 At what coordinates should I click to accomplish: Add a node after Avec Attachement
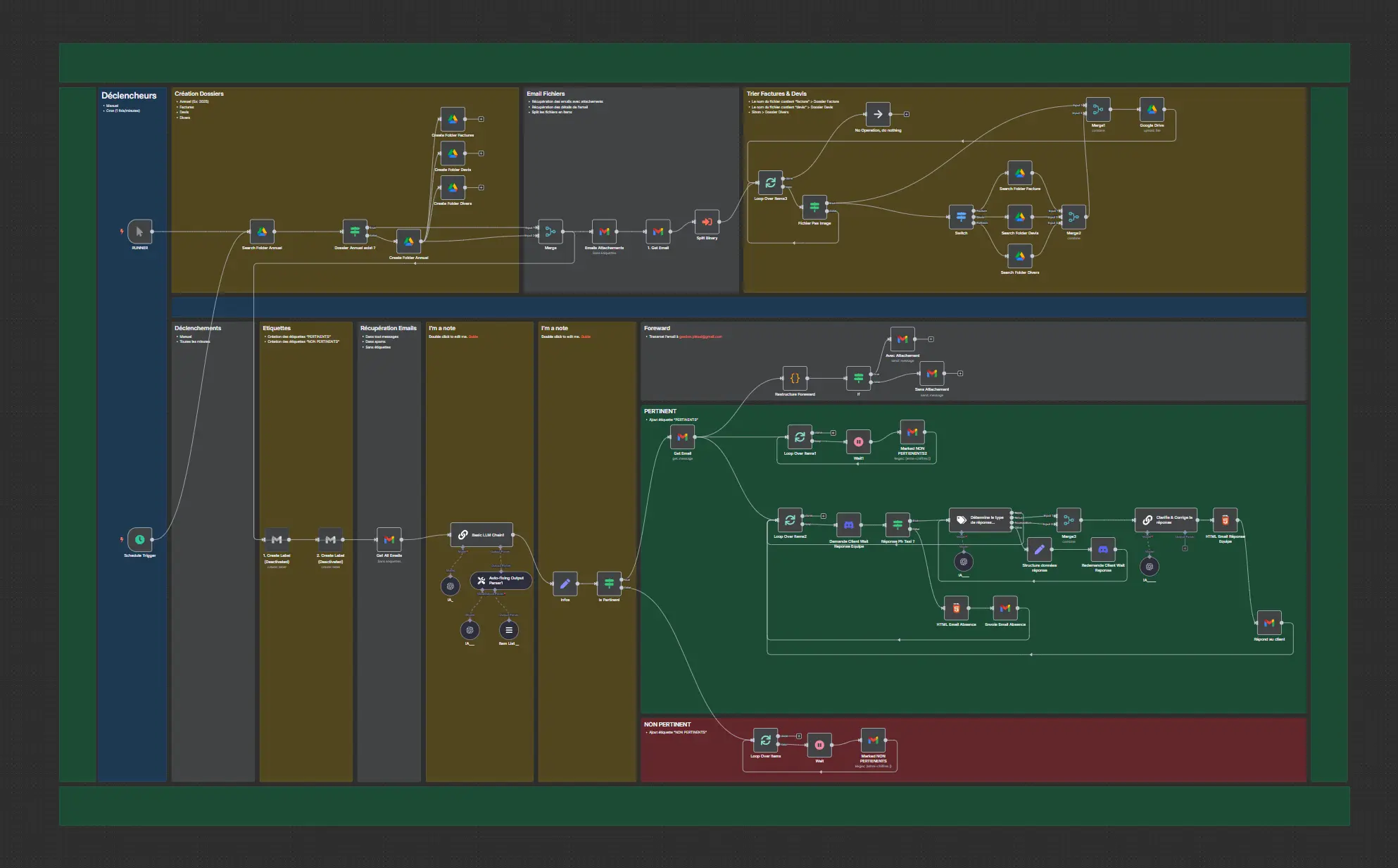(x=931, y=339)
